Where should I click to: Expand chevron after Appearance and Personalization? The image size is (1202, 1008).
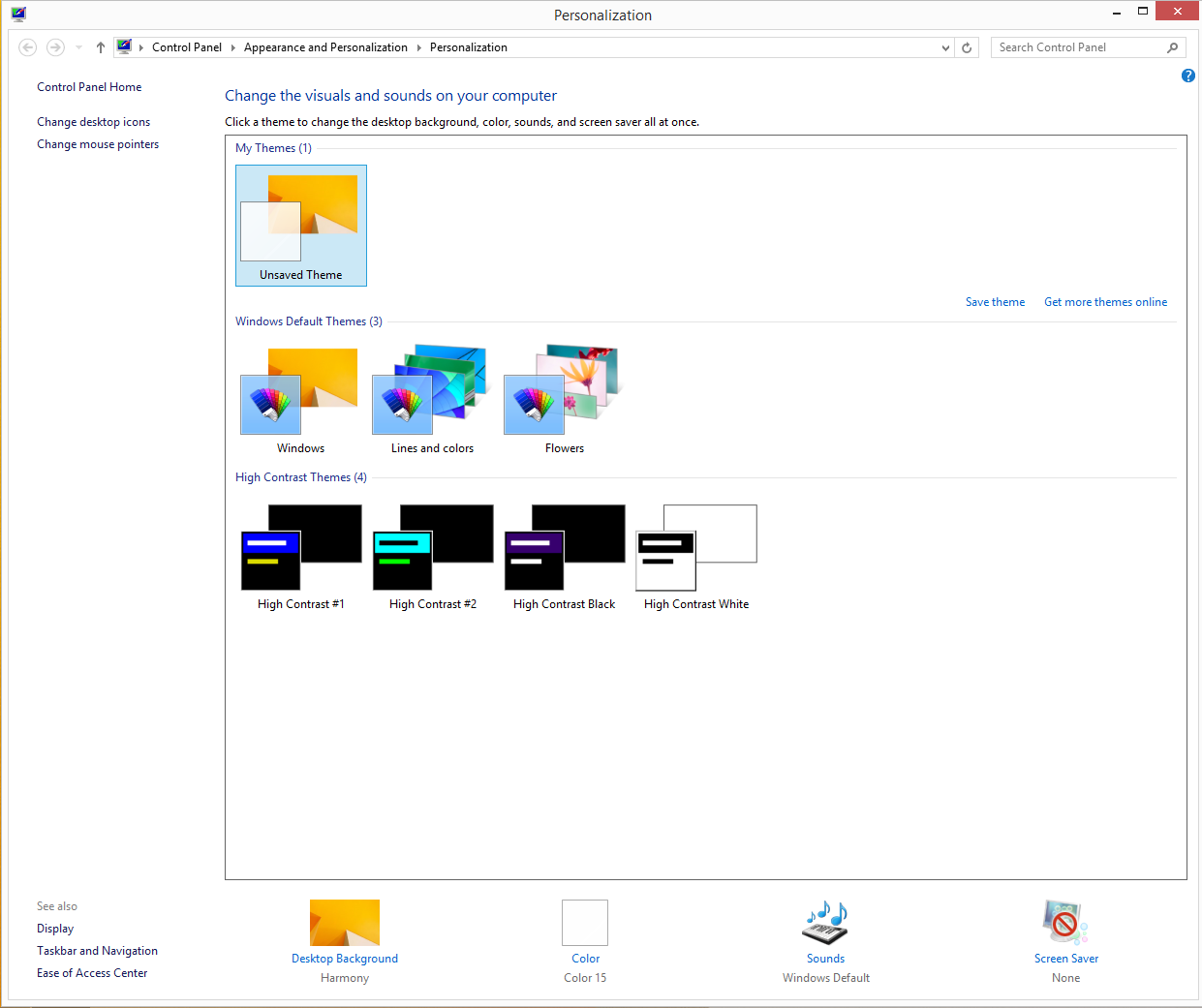point(419,47)
